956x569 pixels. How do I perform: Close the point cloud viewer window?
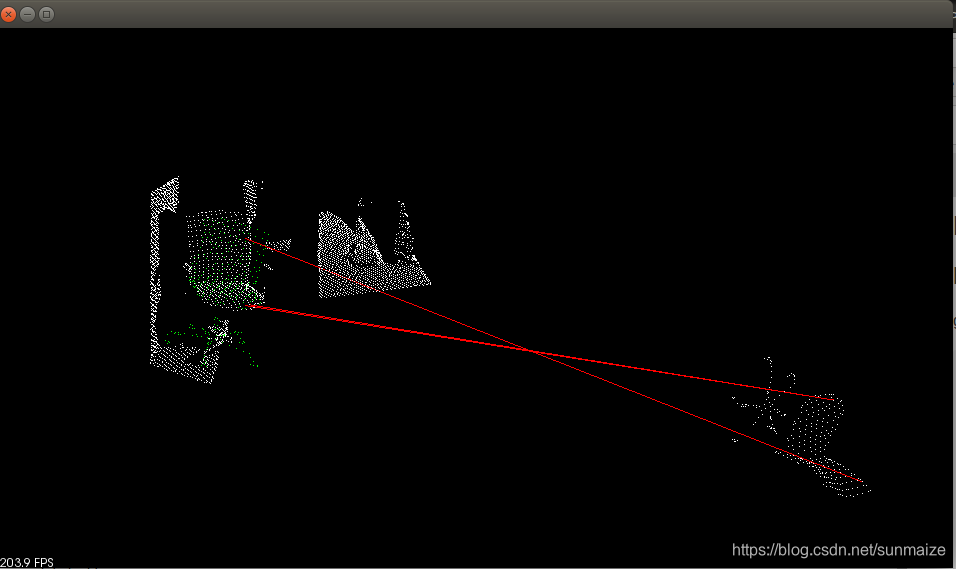click(x=9, y=14)
